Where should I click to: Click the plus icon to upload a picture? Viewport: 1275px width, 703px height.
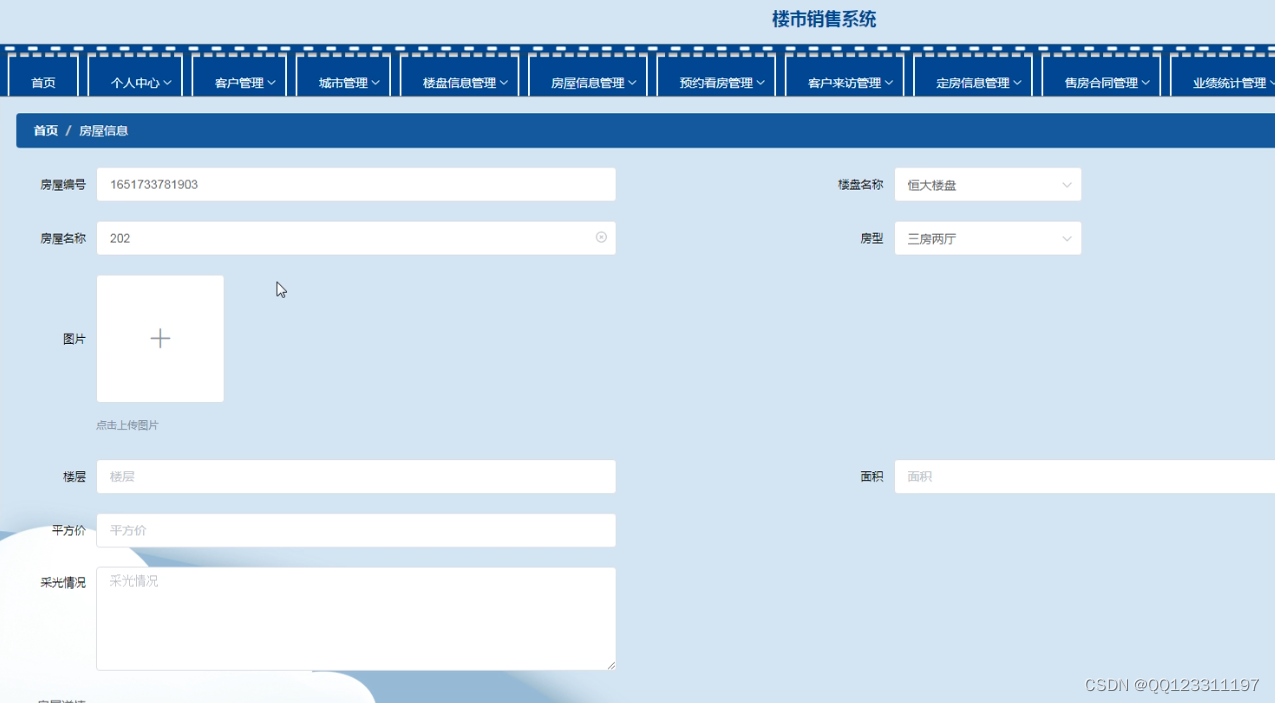(x=160, y=339)
